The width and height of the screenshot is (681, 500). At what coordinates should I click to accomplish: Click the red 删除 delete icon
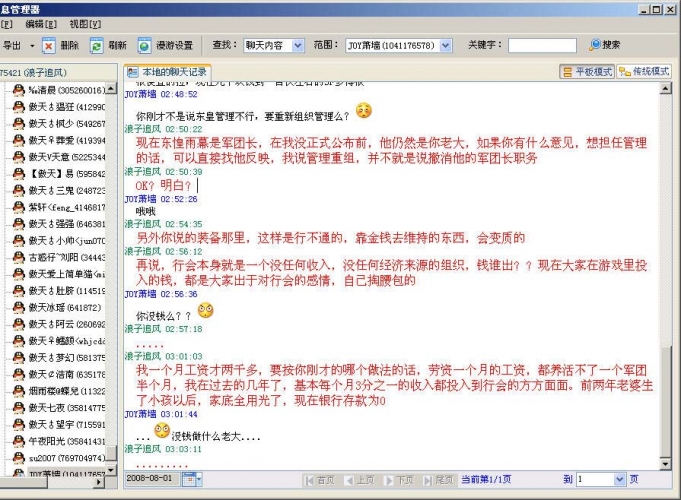[49, 46]
